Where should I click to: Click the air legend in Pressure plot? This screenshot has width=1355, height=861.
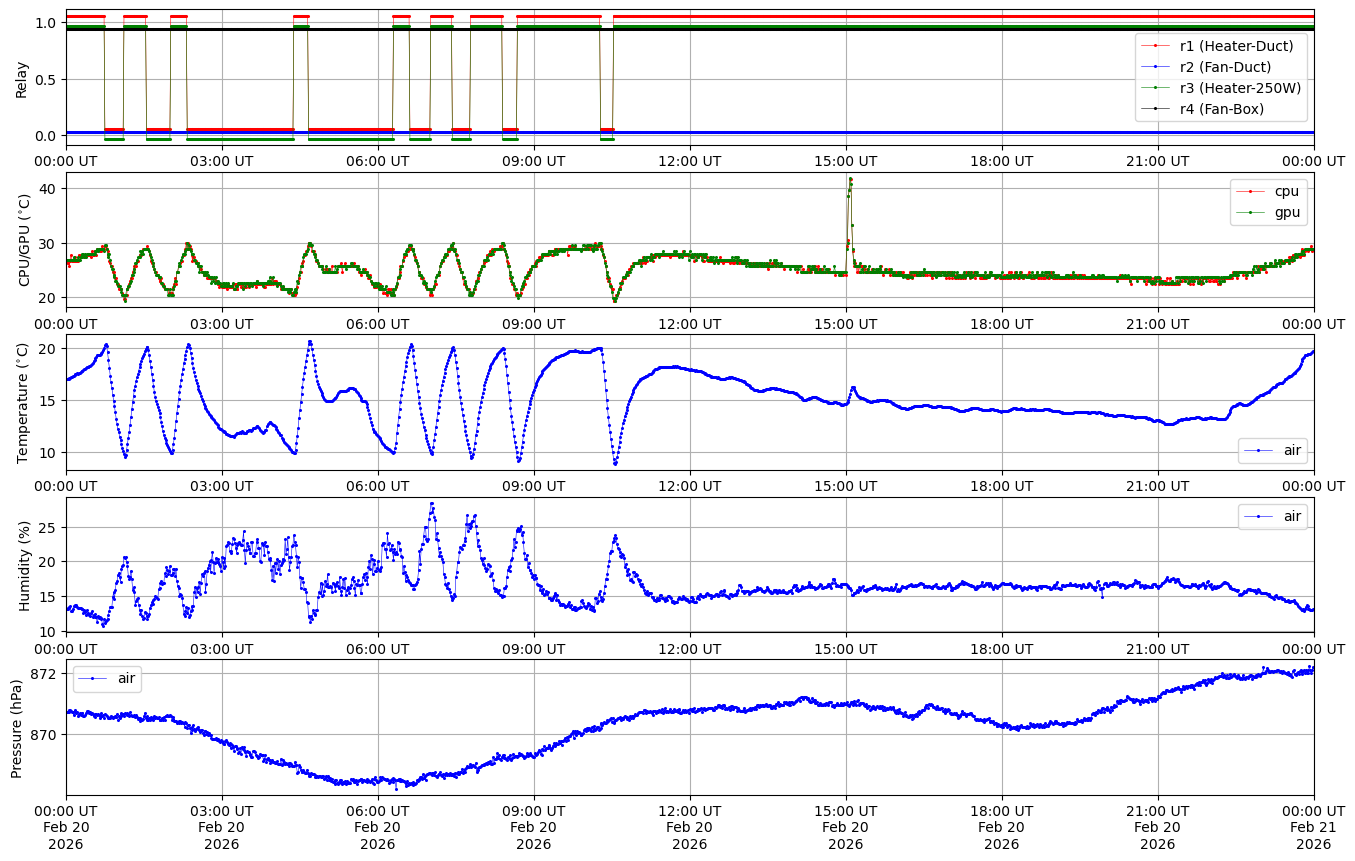(x=126, y=678)
